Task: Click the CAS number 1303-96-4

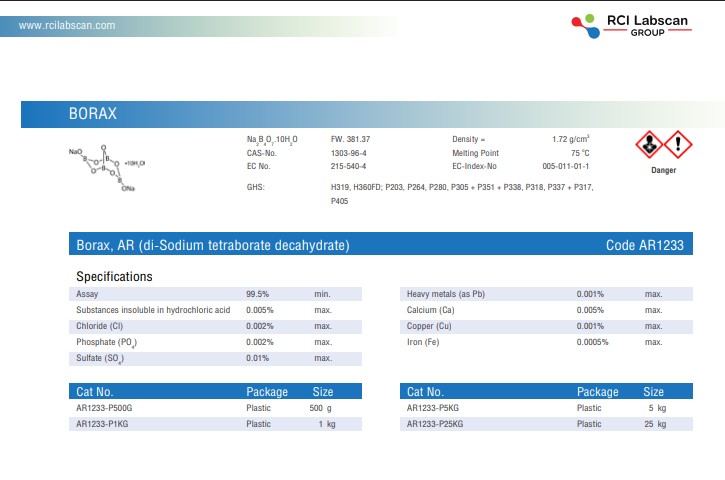Action: tap(349, 153)
